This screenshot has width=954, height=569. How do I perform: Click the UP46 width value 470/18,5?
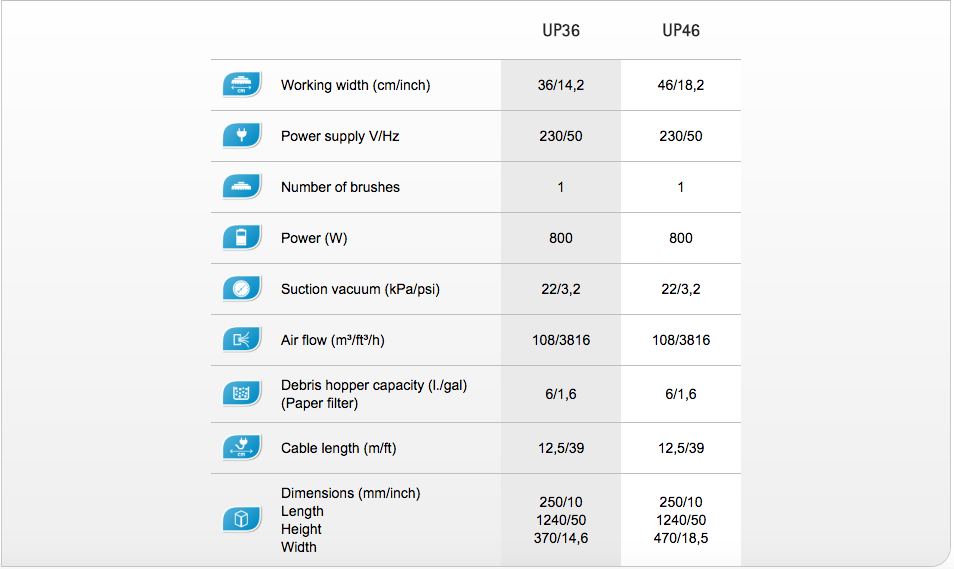click(681, 538)
